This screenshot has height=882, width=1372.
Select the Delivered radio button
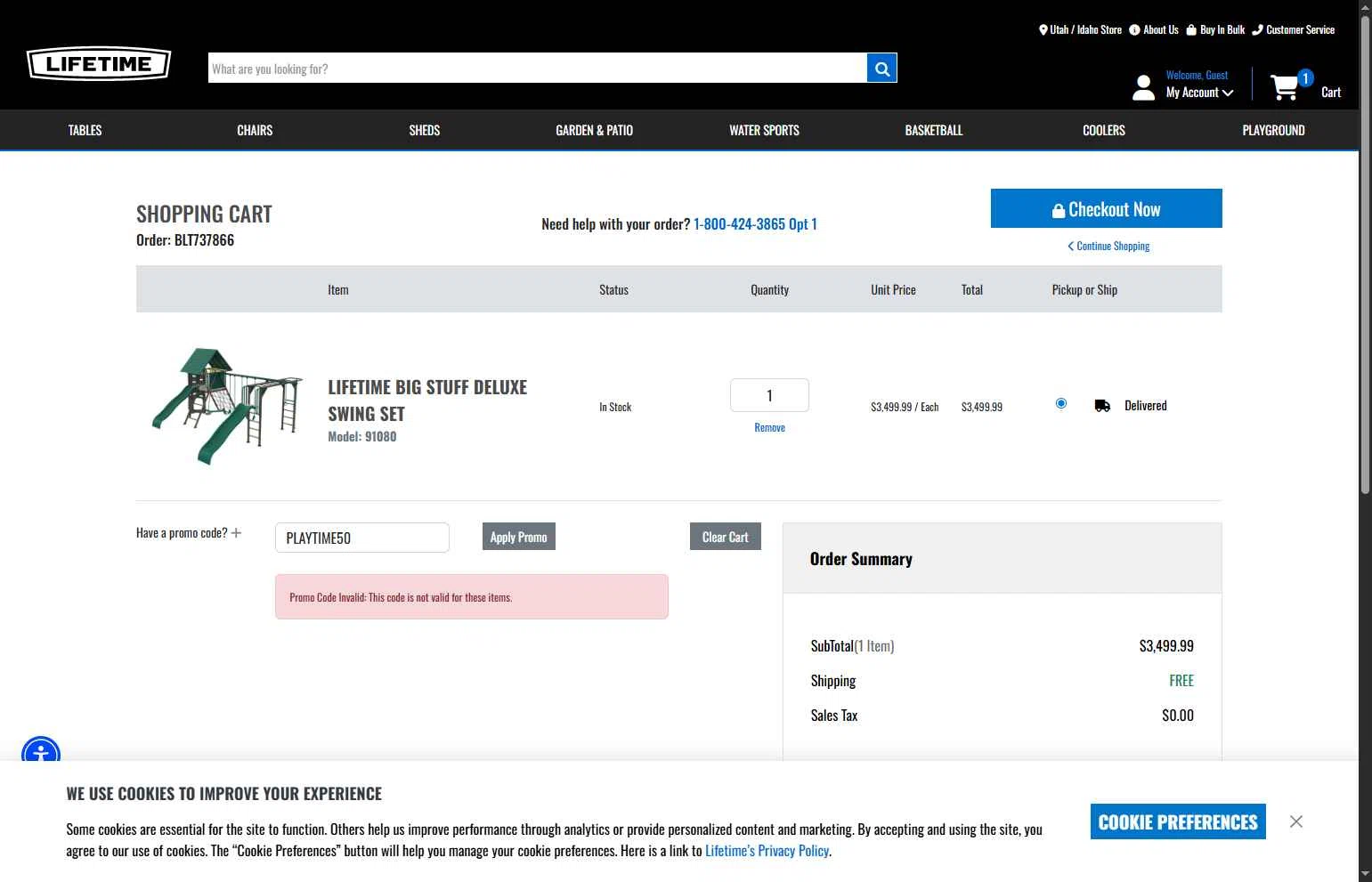[x=1061, y=403]
